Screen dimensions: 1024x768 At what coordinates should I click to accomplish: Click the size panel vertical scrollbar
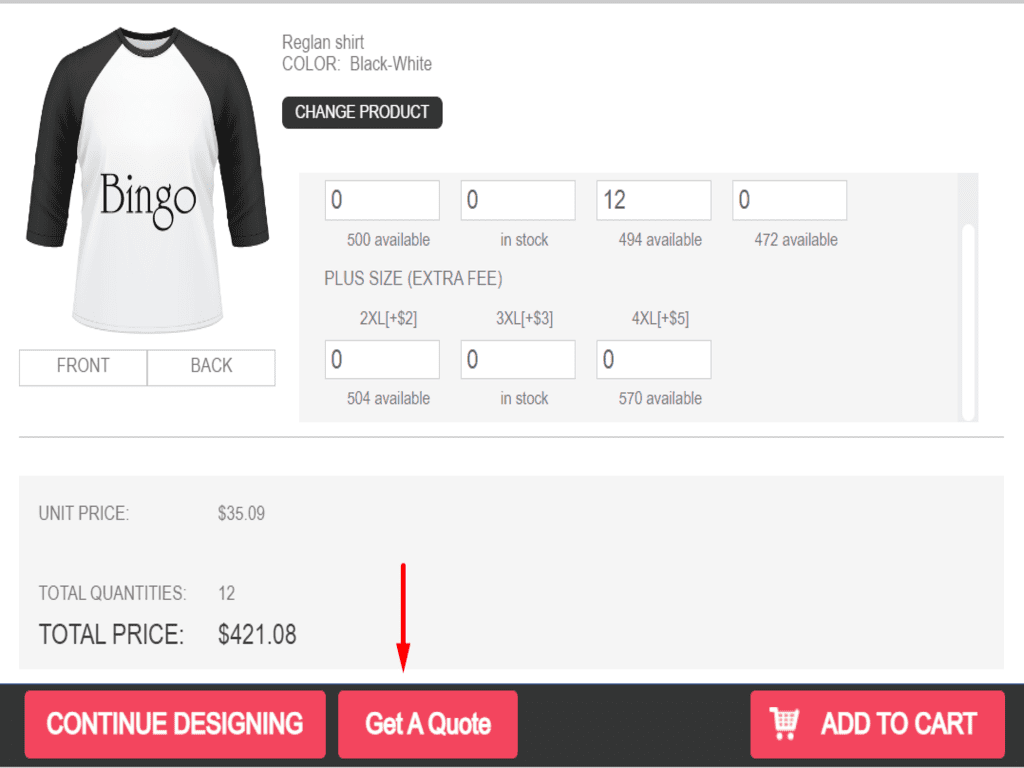pyautogui.click(x=967, y=320)
